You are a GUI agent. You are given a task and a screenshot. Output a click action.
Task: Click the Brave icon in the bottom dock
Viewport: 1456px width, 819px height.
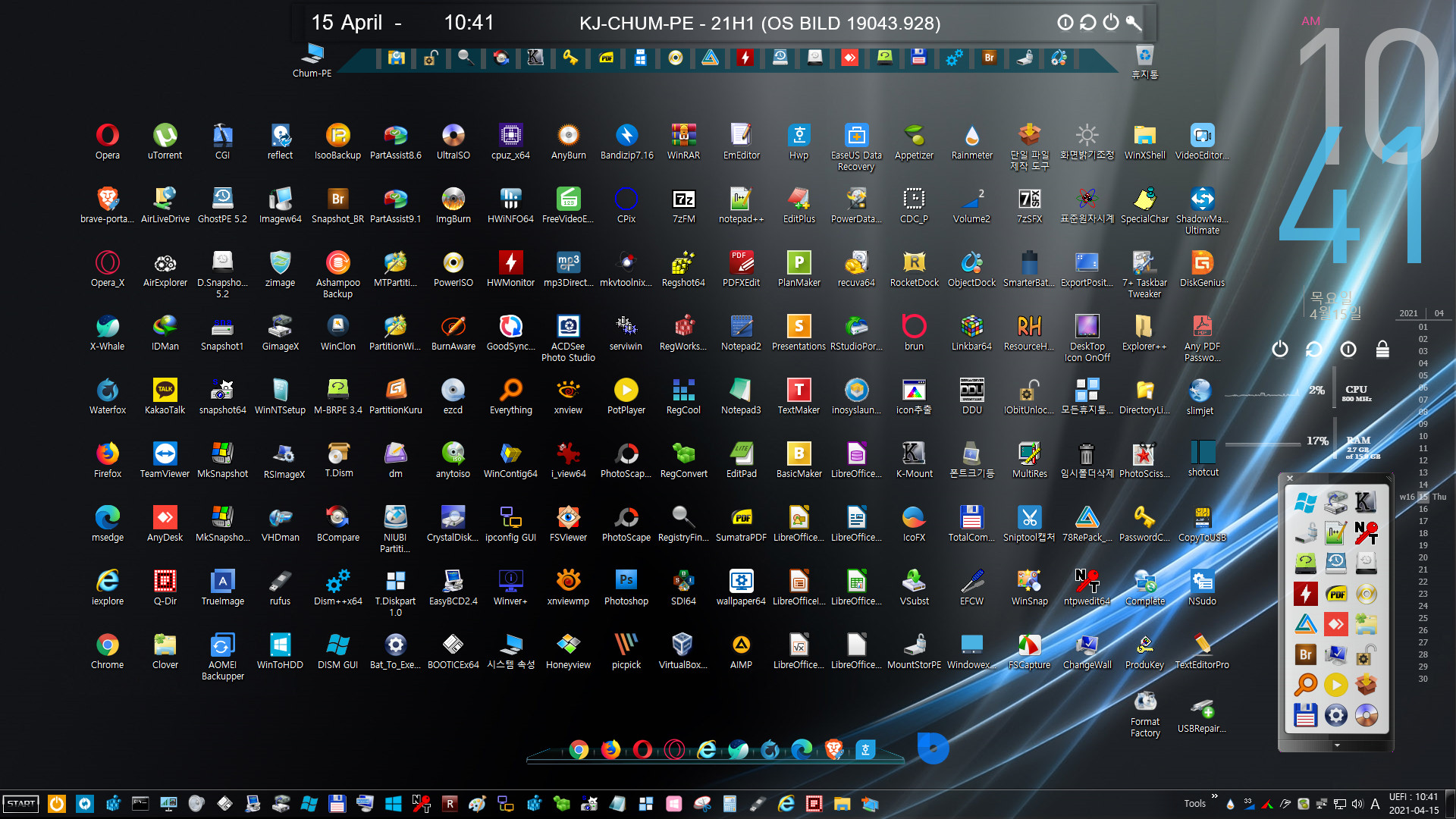point(833,749)
